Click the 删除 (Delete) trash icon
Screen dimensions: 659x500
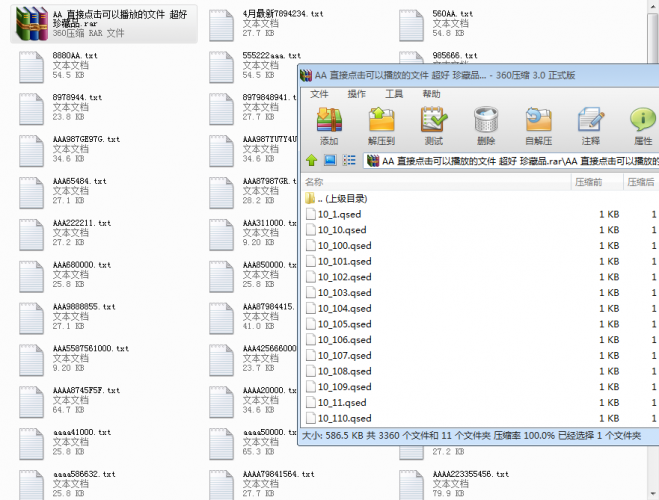coord(486,125)
